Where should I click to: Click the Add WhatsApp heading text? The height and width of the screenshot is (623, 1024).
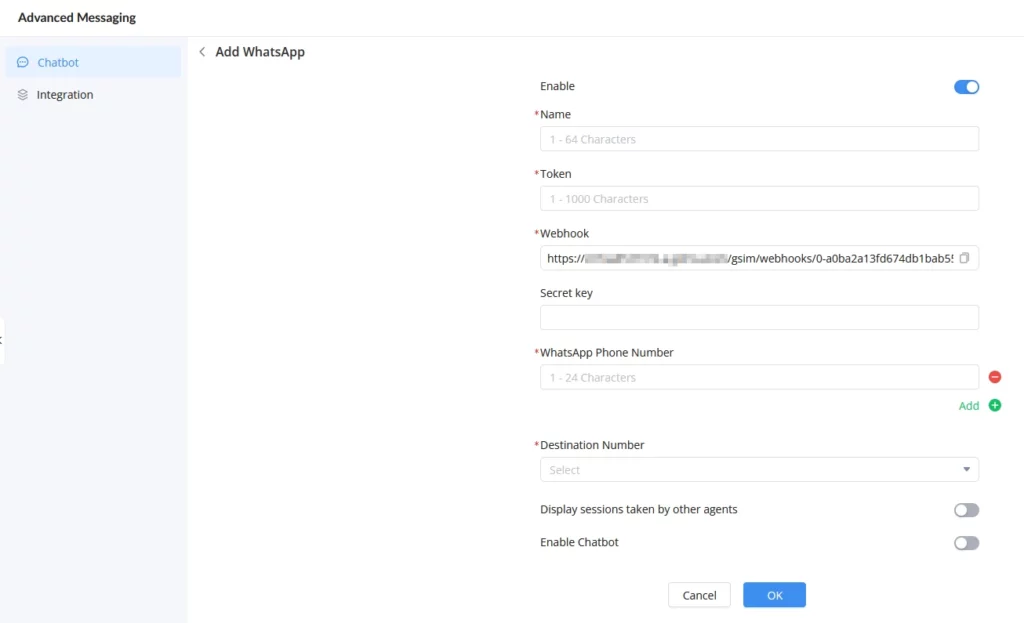click(x=260, y=52)
